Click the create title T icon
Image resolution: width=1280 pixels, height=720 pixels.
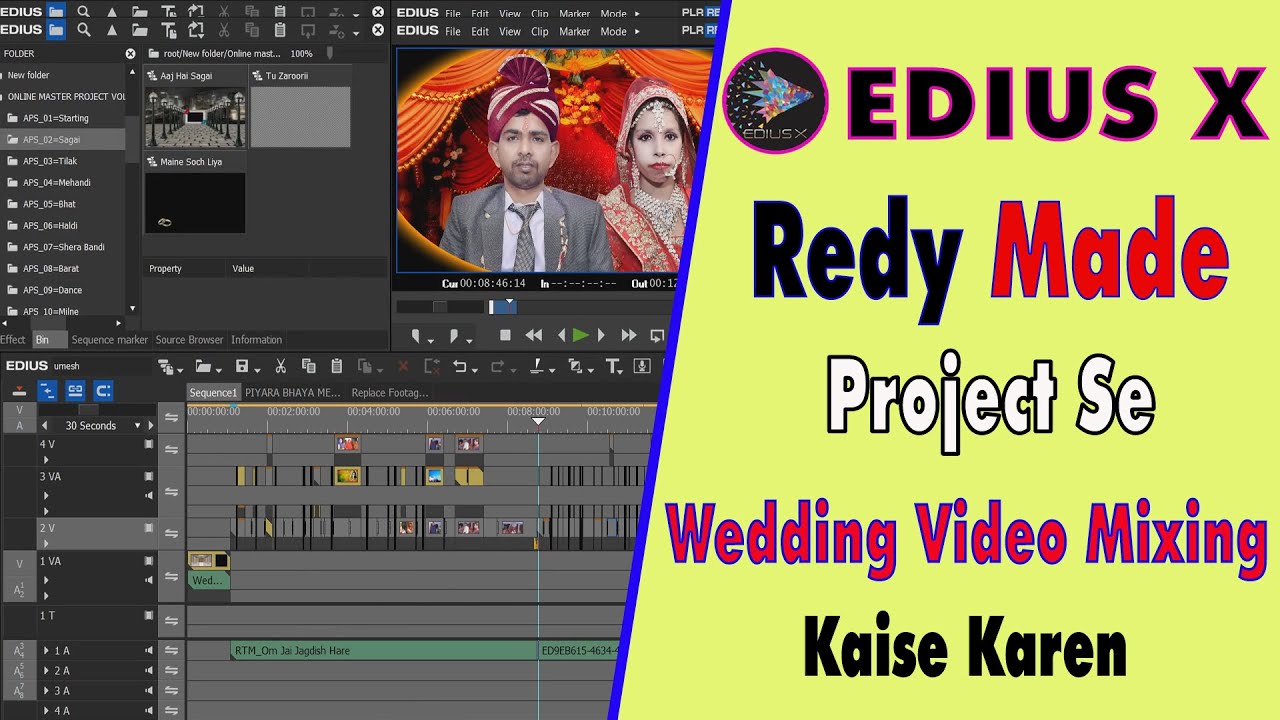613,366
